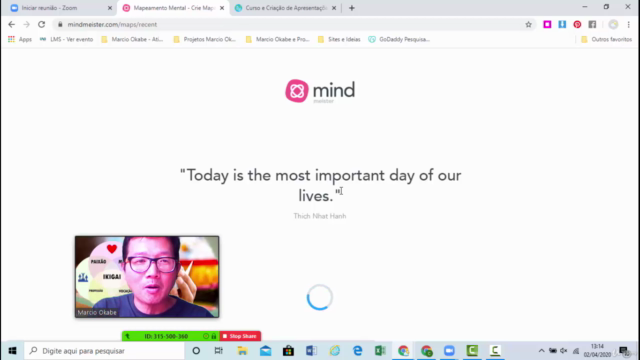640x360 pixels.
Task: Open GoDaddy Pesquisa bookmark
Action: pyautogui.click(x=399, y=39)
